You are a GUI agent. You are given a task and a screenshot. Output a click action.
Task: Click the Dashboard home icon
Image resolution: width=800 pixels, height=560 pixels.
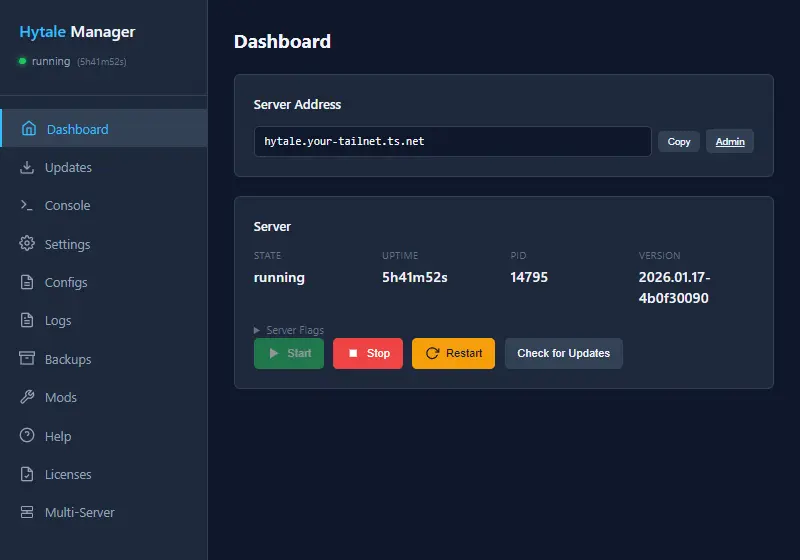(29, 129)
